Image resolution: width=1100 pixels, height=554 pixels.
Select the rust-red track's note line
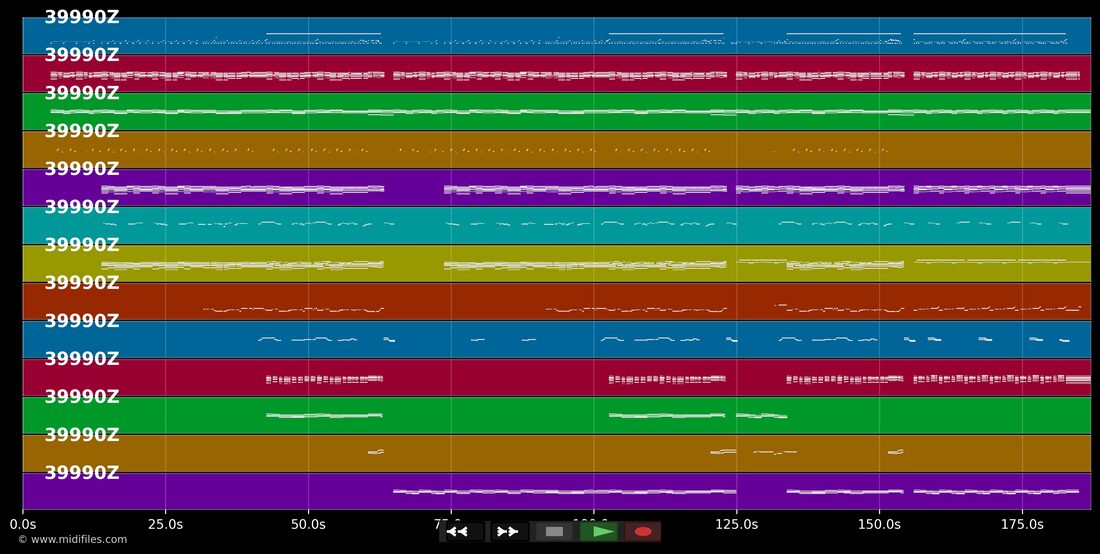[556, 302]
